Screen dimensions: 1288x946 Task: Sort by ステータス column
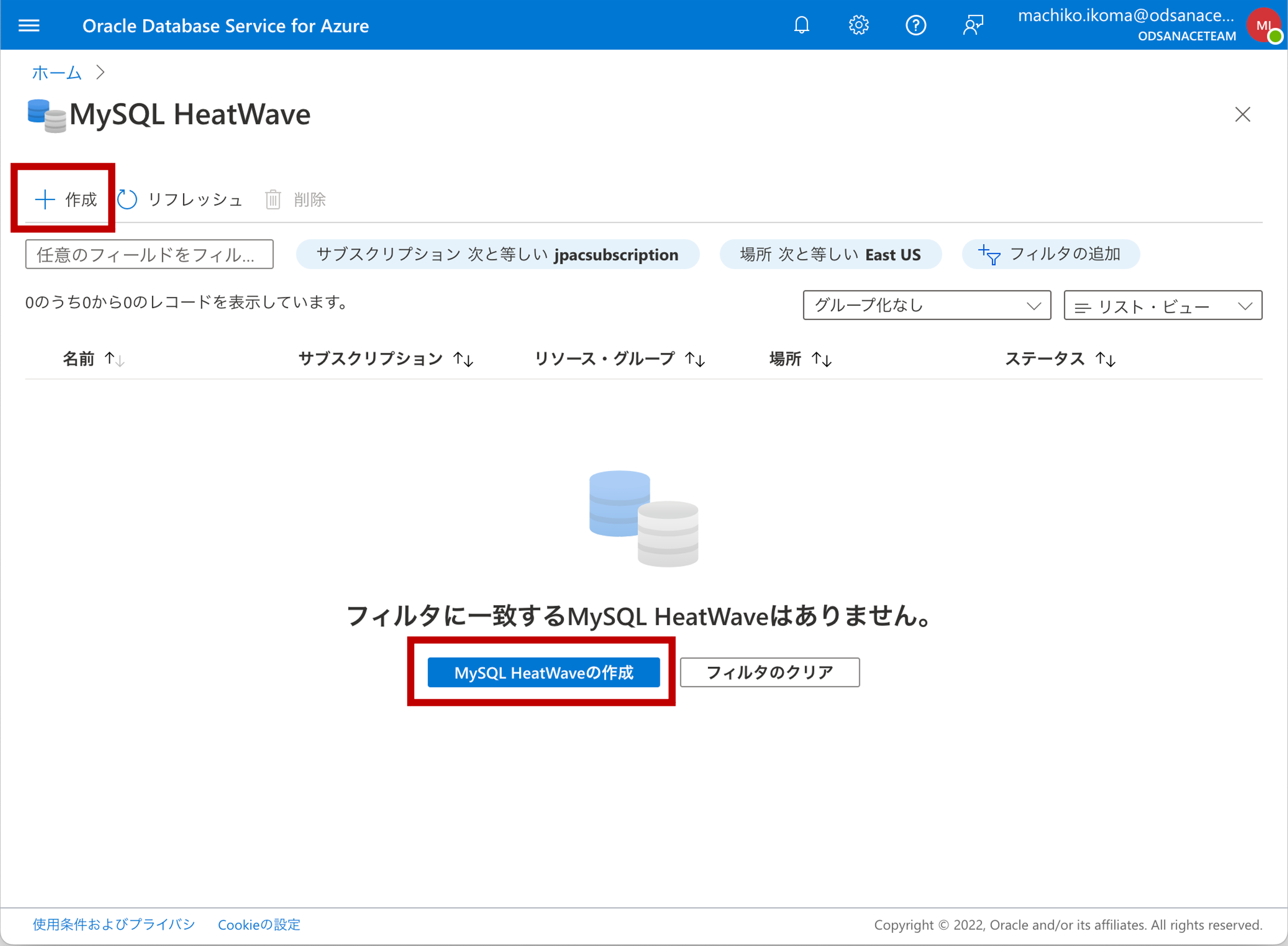(x=1045, y=359)
